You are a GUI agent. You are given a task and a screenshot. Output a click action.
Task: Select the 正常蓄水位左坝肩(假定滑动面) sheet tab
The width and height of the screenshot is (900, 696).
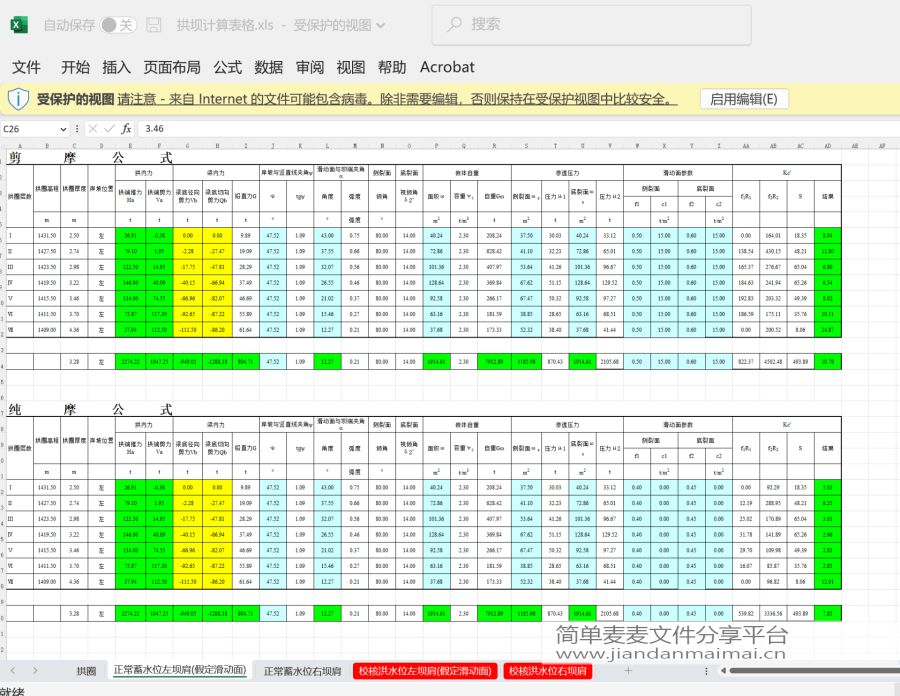coord(180,670)
